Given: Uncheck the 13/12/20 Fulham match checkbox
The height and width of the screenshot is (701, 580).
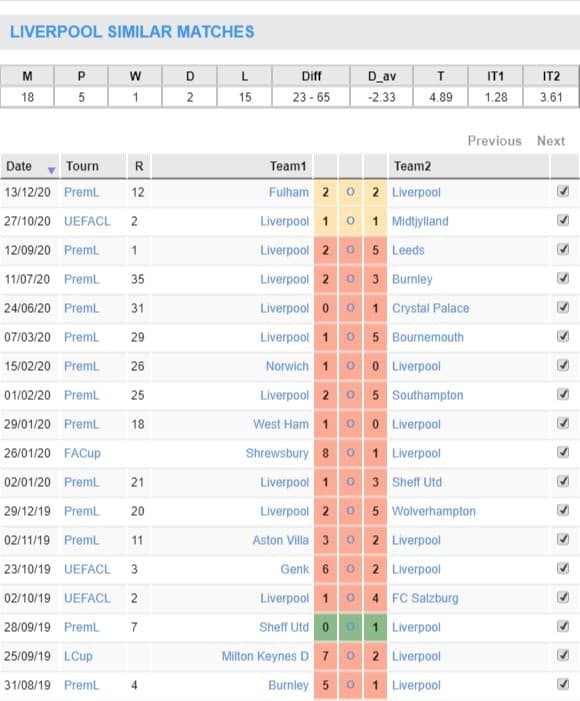Looking at the screenshot, I should tap(563, 191).
